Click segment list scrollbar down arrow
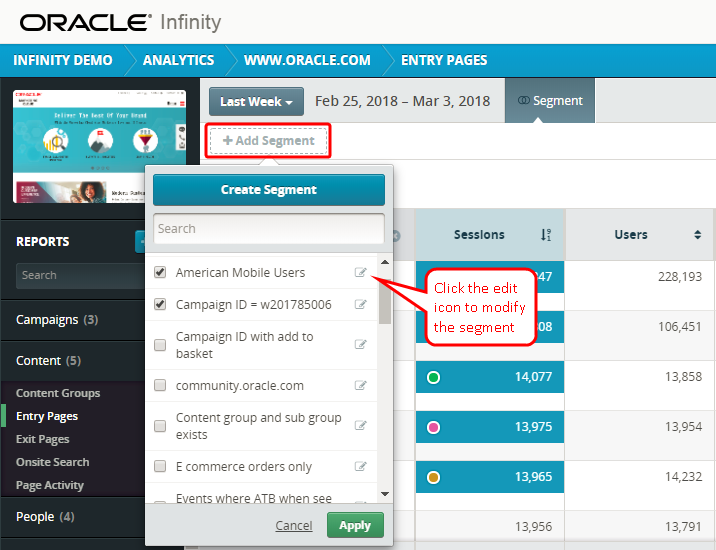This screenshot has width=716, height=550. (x=385, y=494)
